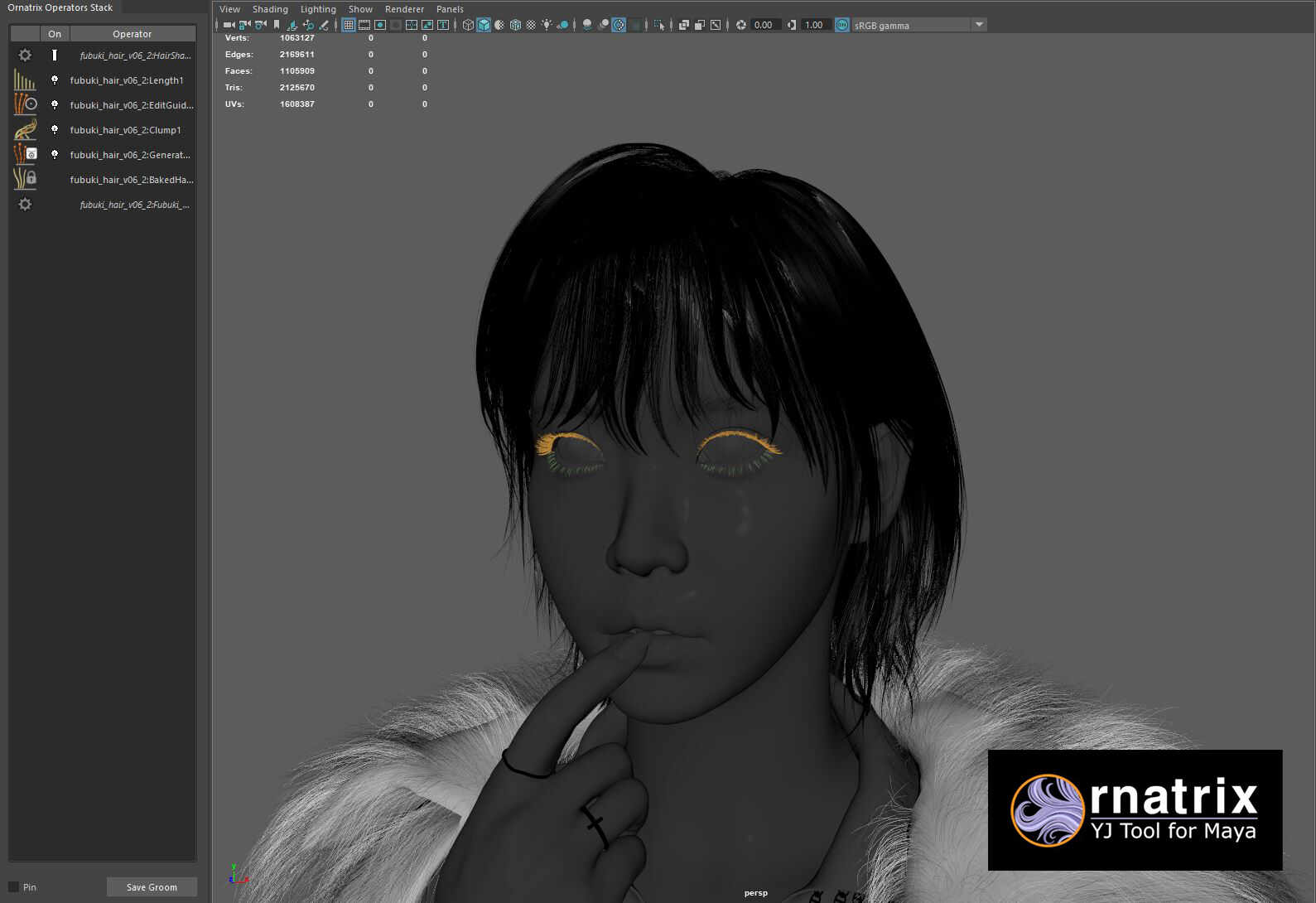Screen dimensions: 1316x903
Task: Click the BakedHair lock icon
Action: [x=25, y=179]
